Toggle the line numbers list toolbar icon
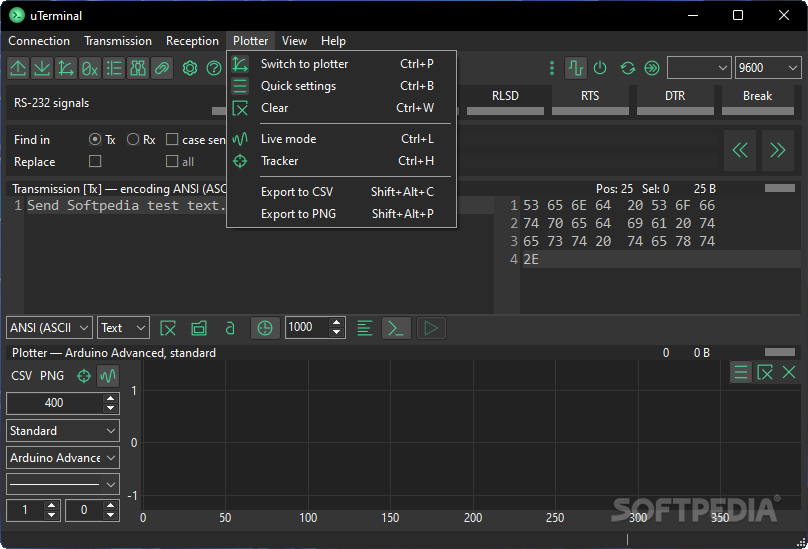 [114, 68]
